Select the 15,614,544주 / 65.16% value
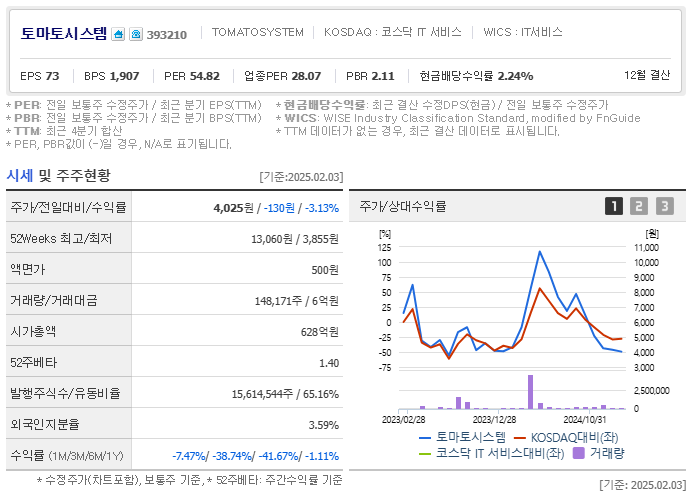The height and width of the screenshot is (494, 688). tap(285, 394)
